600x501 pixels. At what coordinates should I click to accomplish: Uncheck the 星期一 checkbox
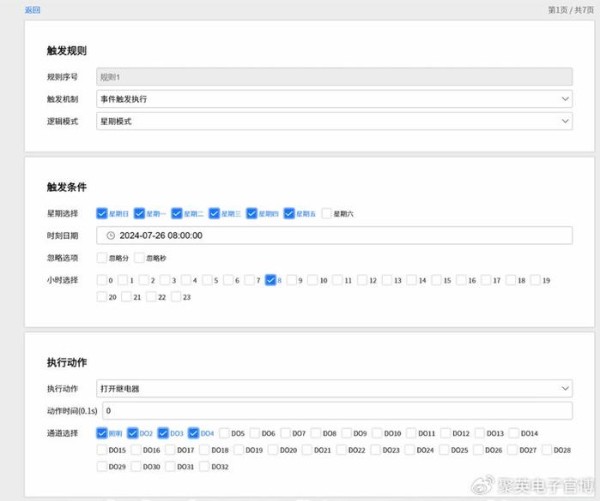139,213
